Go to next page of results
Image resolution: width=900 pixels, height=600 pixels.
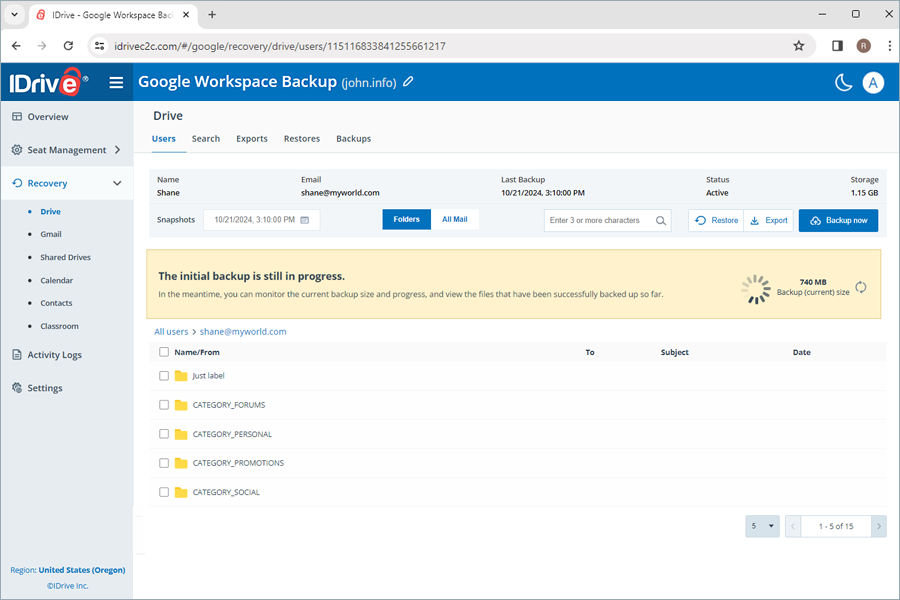[879, 526]
